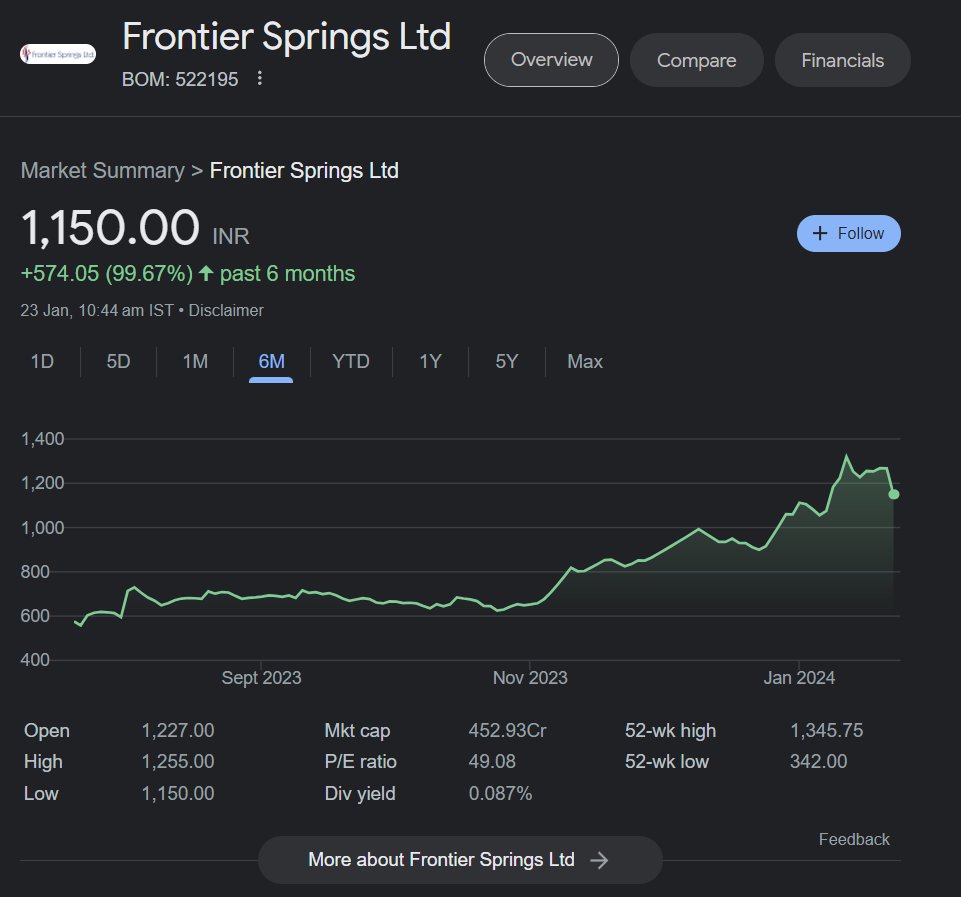Click the Sept 2023 axis label
961x897 pixels.
tap(261, 678)
